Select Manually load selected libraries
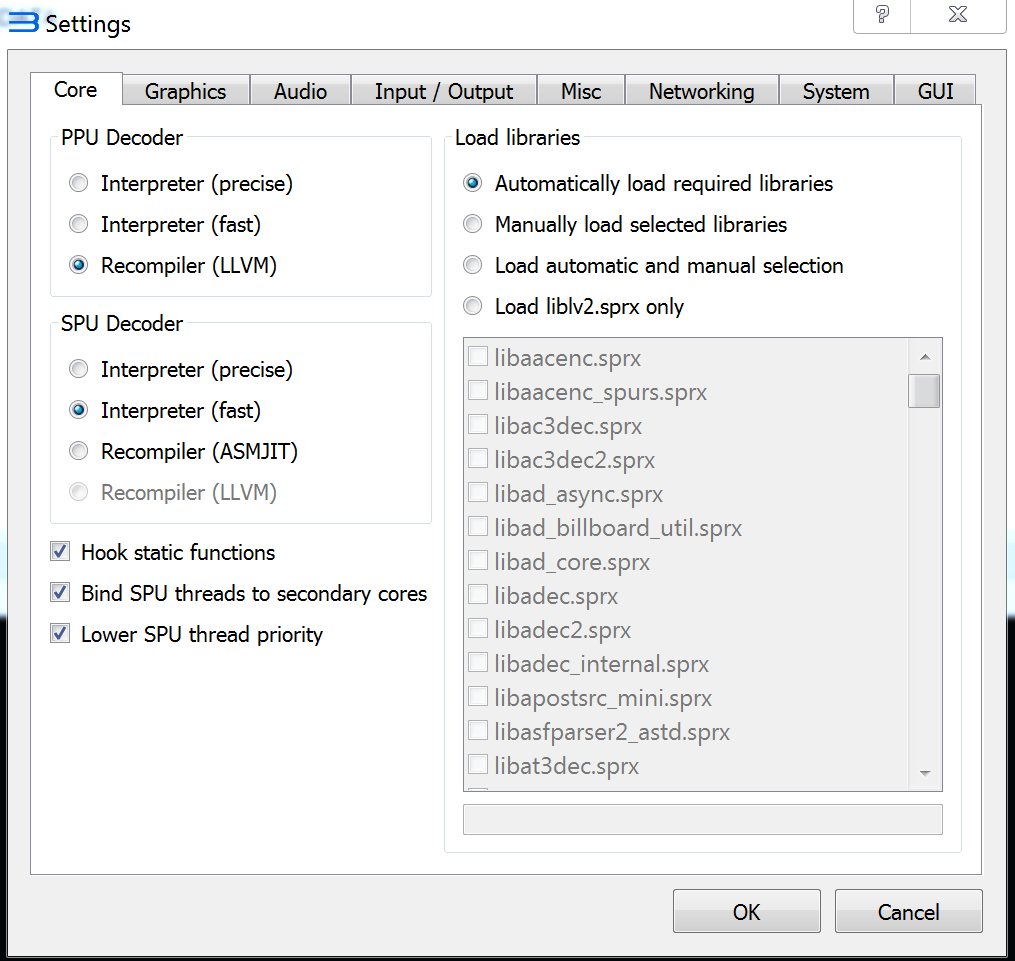1015x961 pixels. coord(473,225)
